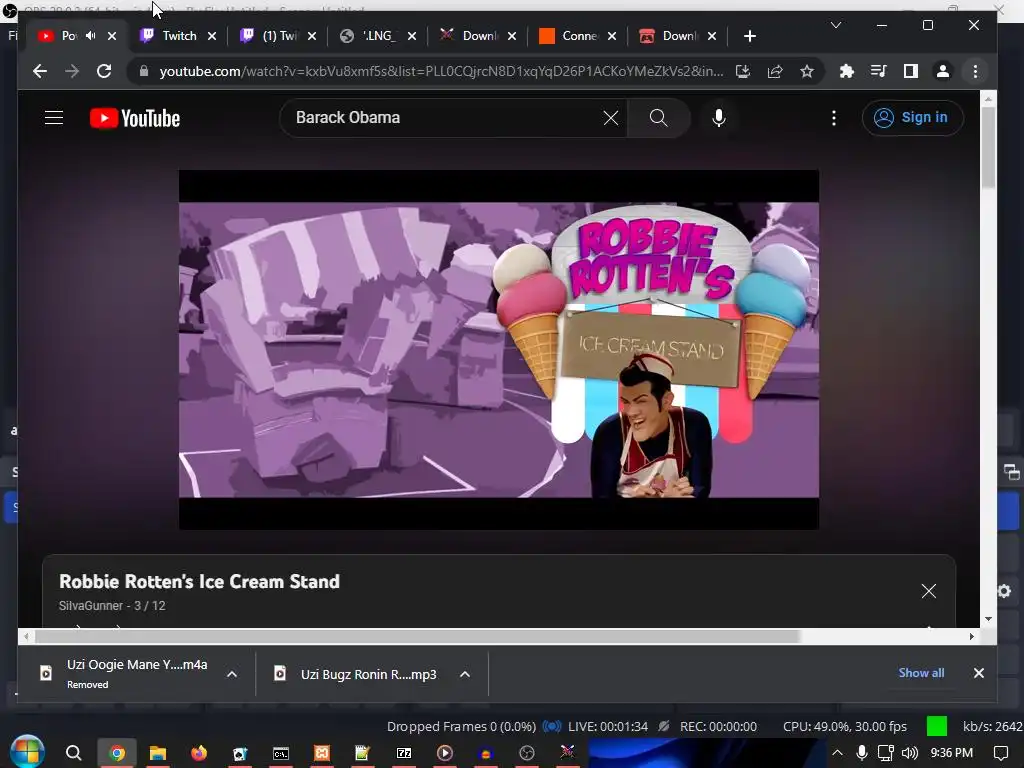Open the Chrome profile icon
Screen dimensions: 1024x768
tap(942, 71)
